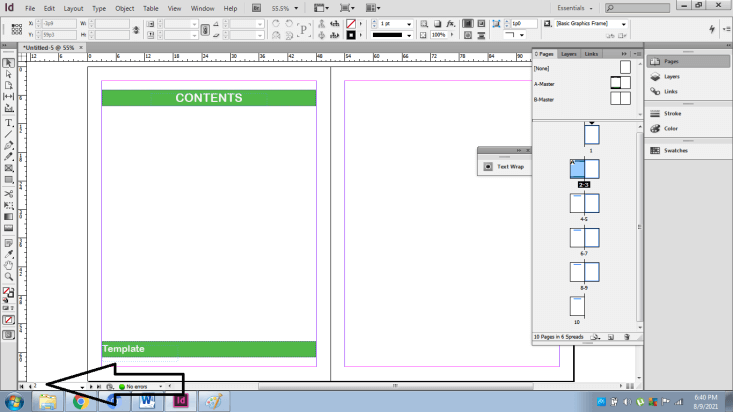The width and height of the screenshot is (733, 412).
Task: Toggle constrain proportions for scaling chain
Action: click(205, 29)
